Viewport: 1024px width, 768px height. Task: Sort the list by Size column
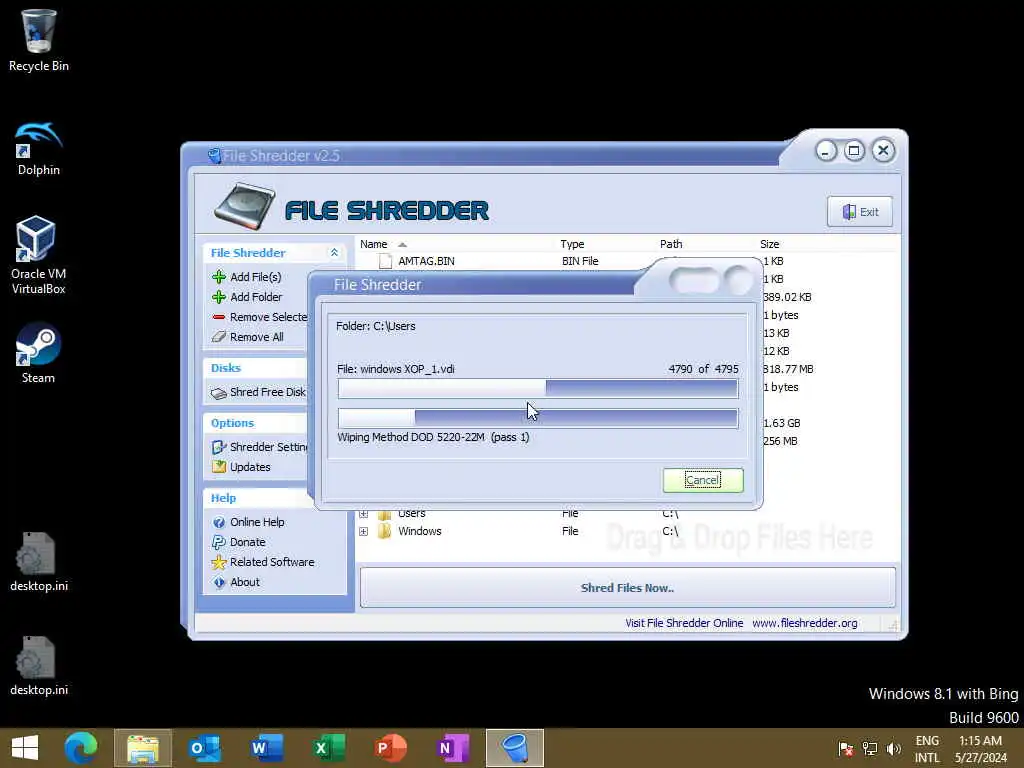769,244
